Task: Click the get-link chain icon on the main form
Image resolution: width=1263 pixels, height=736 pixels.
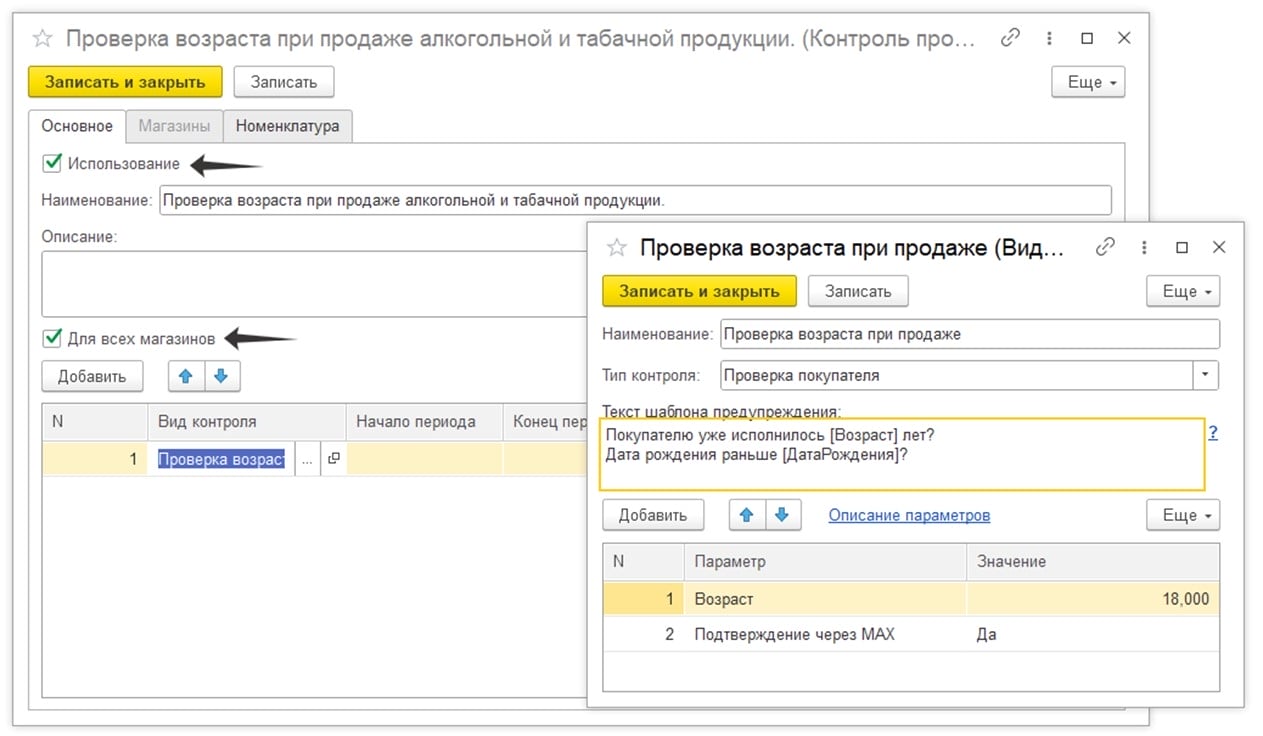Action: click(x=1010, y=37)
